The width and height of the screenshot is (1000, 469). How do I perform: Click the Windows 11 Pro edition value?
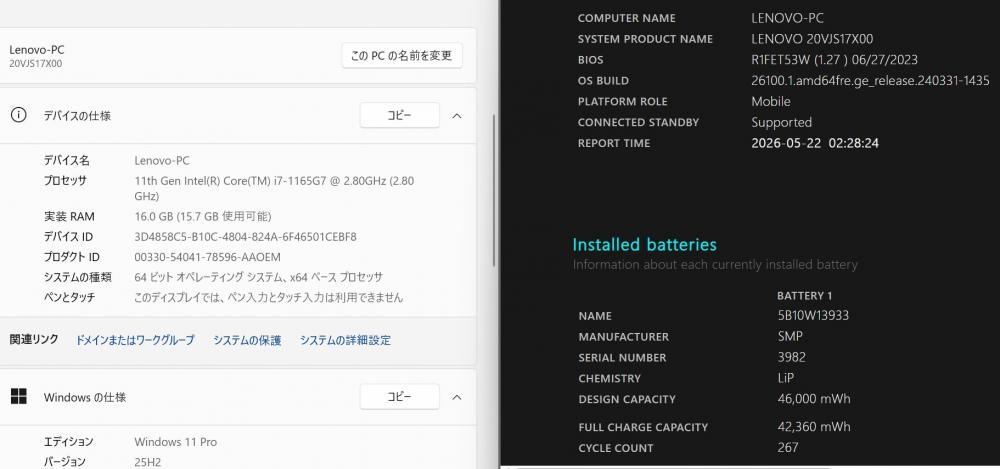pyautogui.click(x=175, y=442)
